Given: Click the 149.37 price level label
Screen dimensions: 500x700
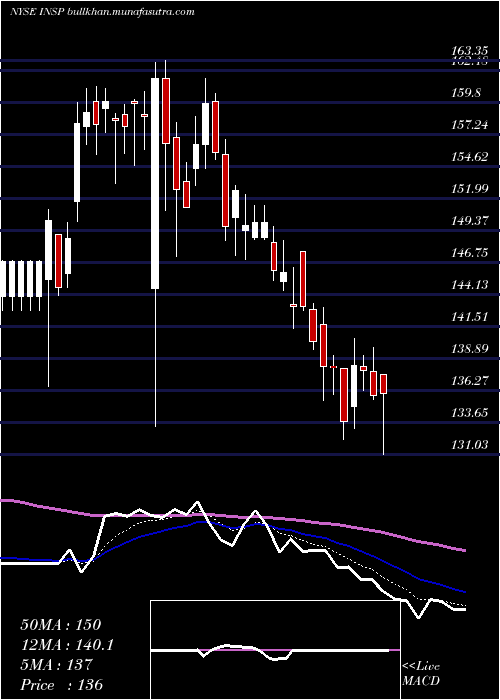Looking at the screenshot, I should [x=468, y=221].
